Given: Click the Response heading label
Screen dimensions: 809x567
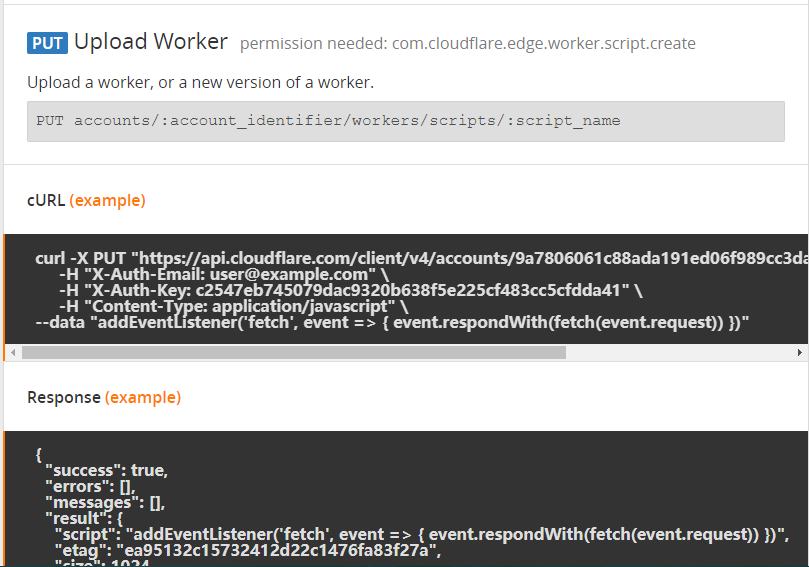Looking at the screenshot, I should tap(64, 398).
